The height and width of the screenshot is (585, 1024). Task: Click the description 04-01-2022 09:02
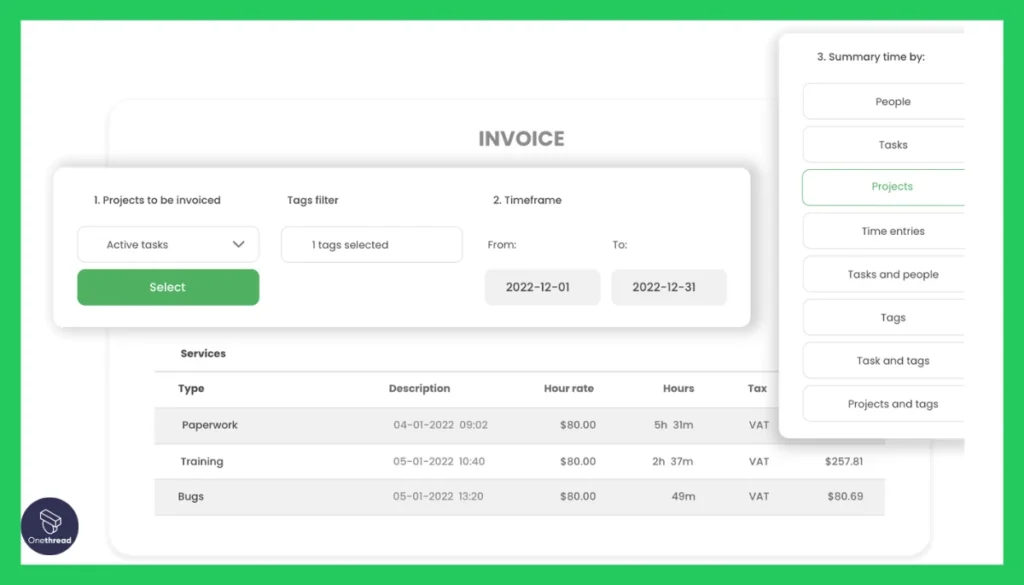[x=440, y=425]
